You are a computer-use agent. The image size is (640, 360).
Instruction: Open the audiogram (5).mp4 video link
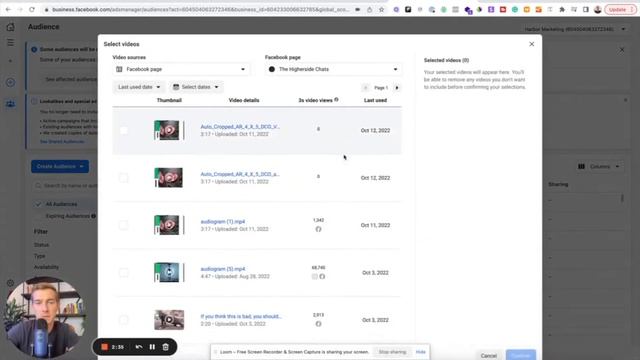[223, 269]
